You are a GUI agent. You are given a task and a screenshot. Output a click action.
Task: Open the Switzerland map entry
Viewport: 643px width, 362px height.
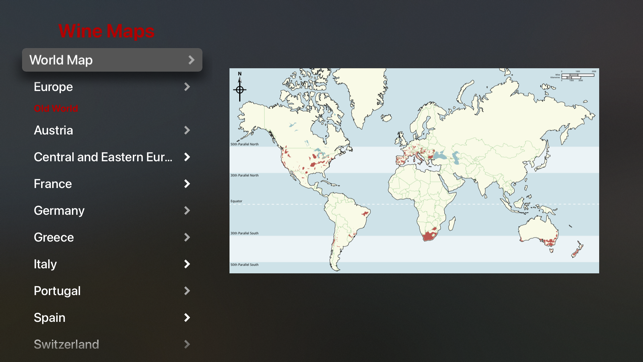[112, 344]
